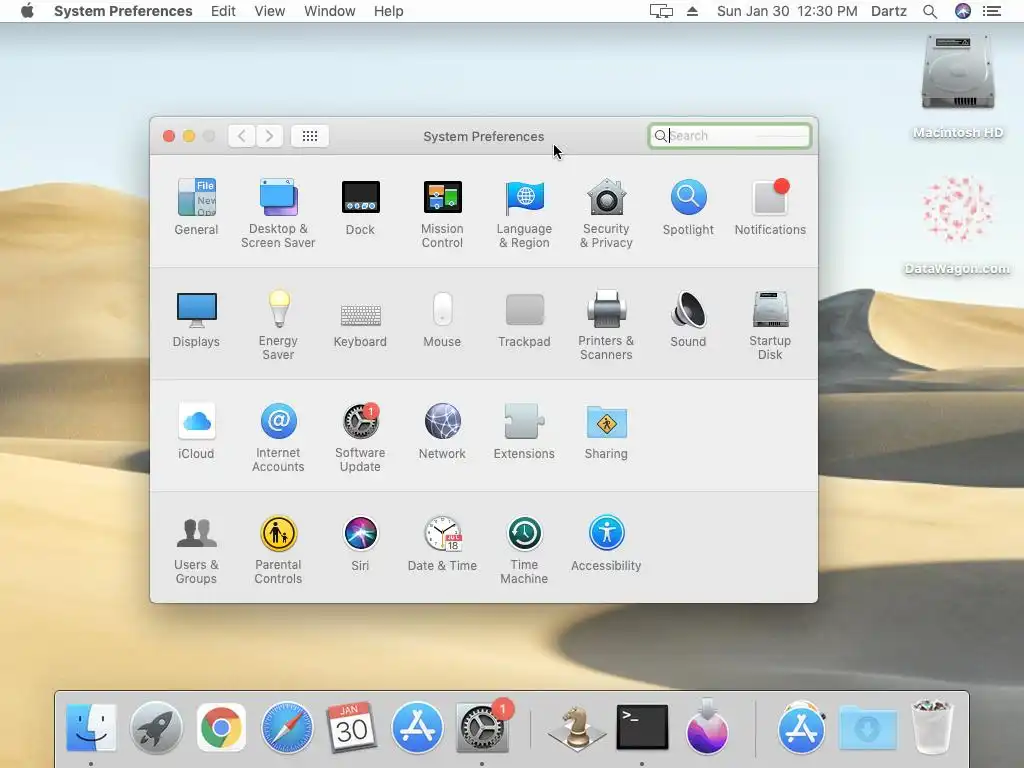The width and height of the screenshot is (1024, 768).
Task: Open the App Store icon beside Calendar
Action: 417,727
